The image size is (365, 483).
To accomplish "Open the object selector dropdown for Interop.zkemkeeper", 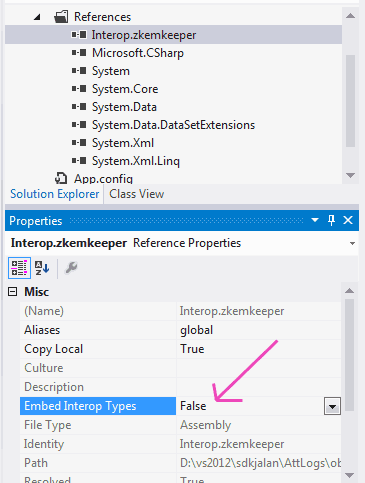I will click(x=352, y=243).
